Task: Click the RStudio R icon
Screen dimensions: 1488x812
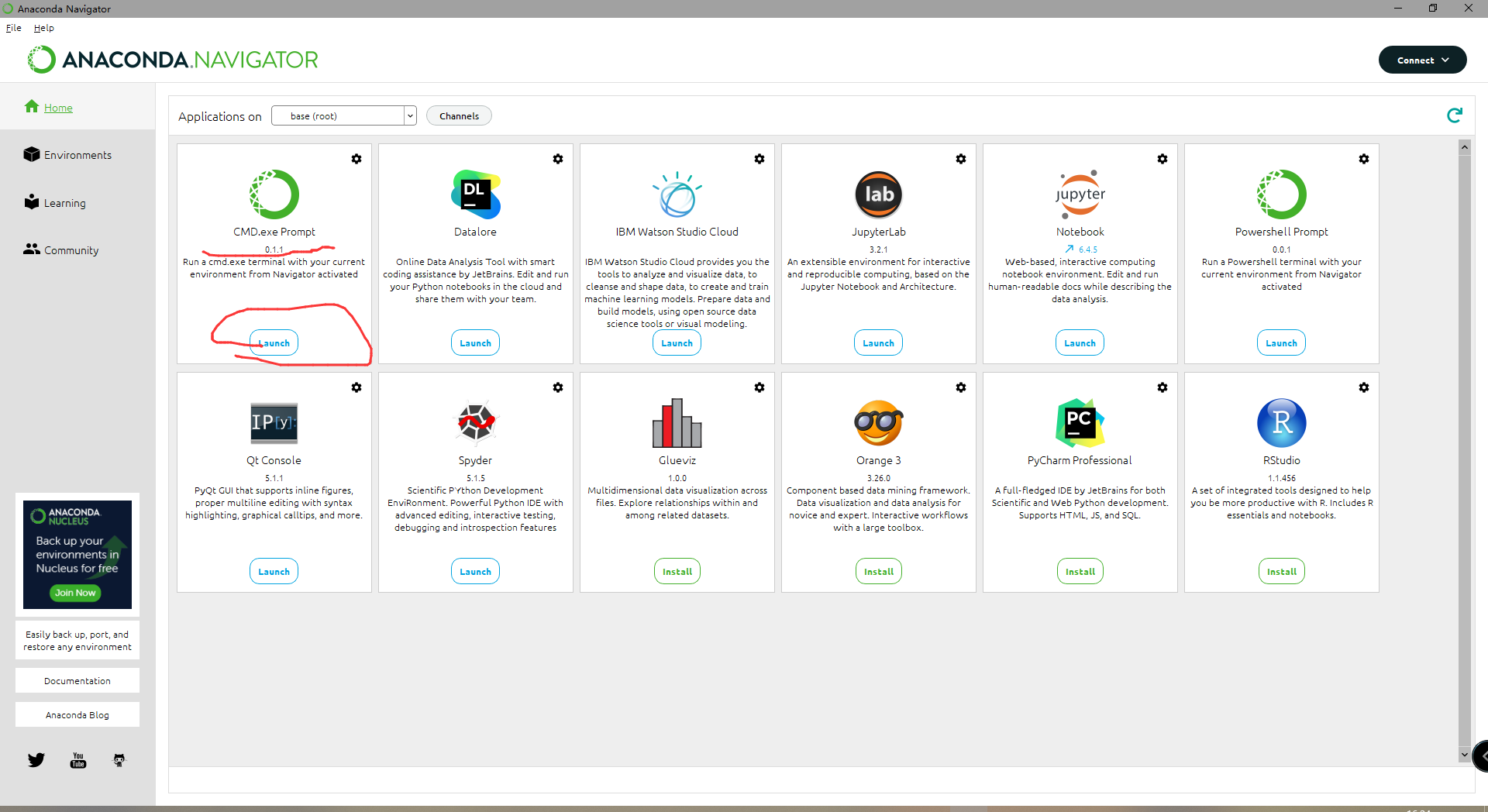Action: click(x=1282, y=423)
